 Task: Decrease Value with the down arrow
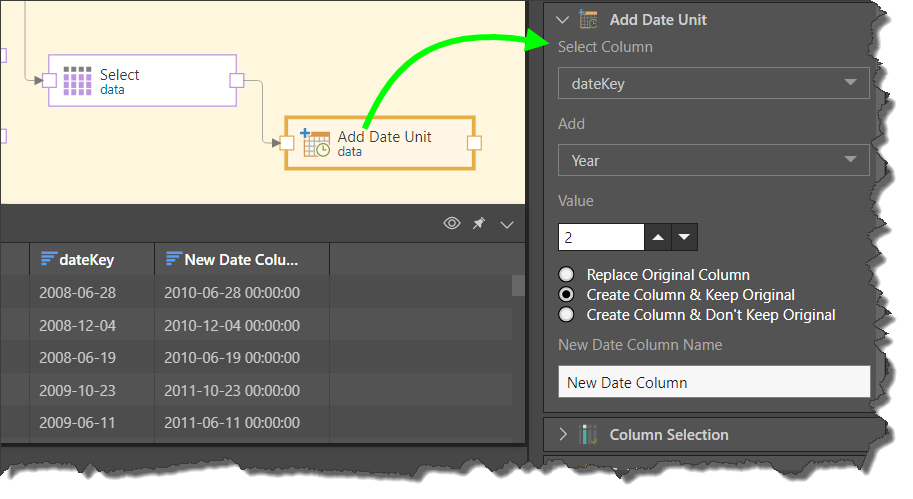coord(684,237)
